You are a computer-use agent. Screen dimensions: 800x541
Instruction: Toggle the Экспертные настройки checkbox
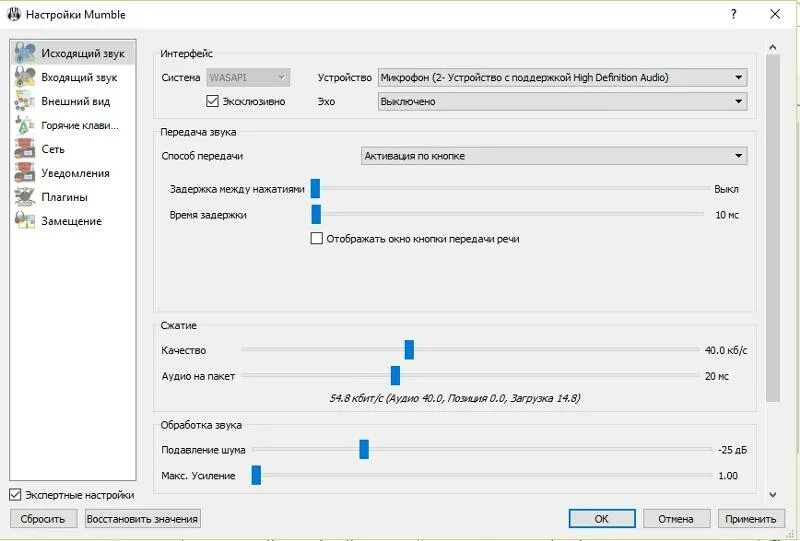[15, 495]
